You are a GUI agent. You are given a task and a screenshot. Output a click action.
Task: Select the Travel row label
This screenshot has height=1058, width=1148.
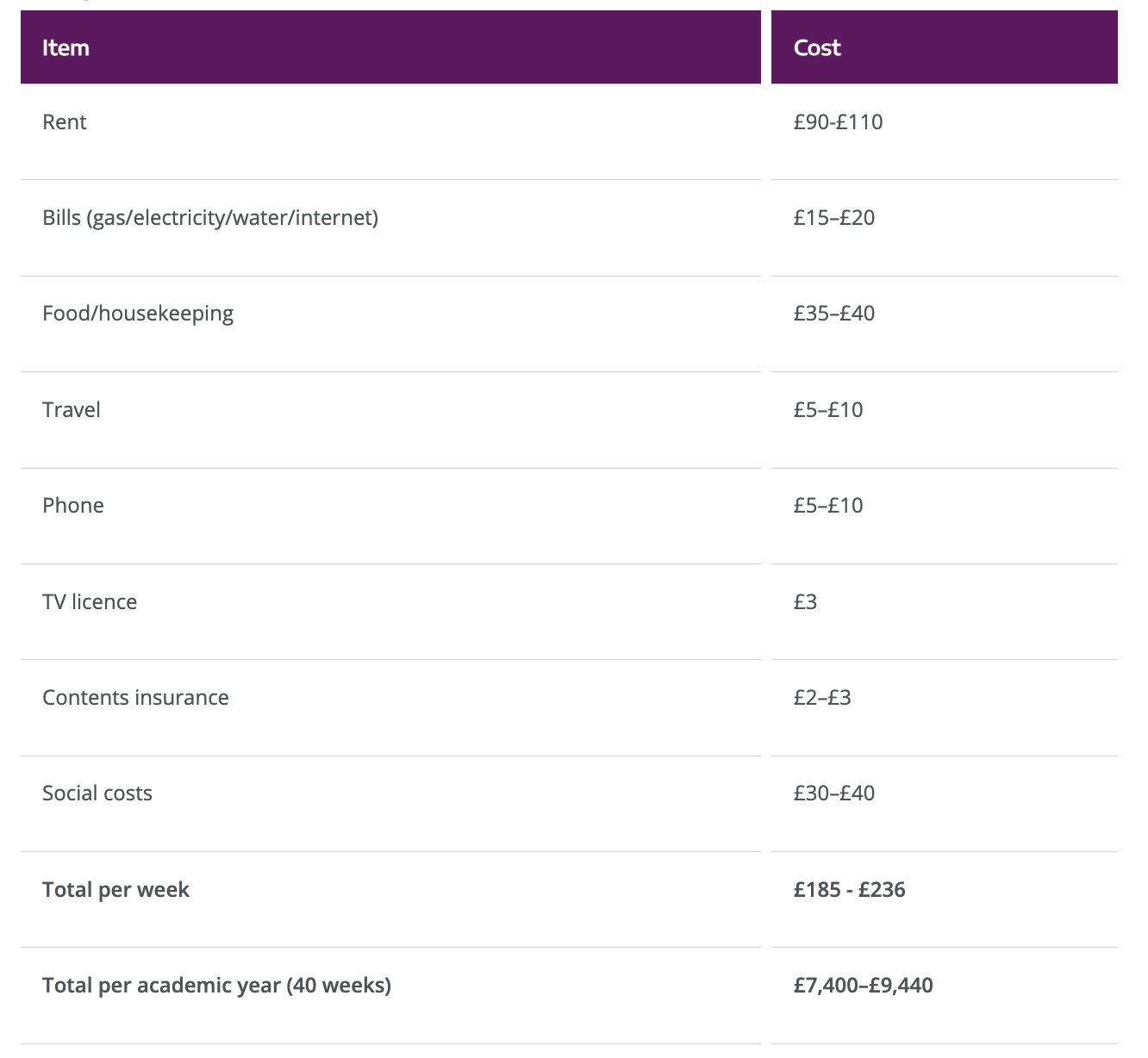click(x=72, y=410)
